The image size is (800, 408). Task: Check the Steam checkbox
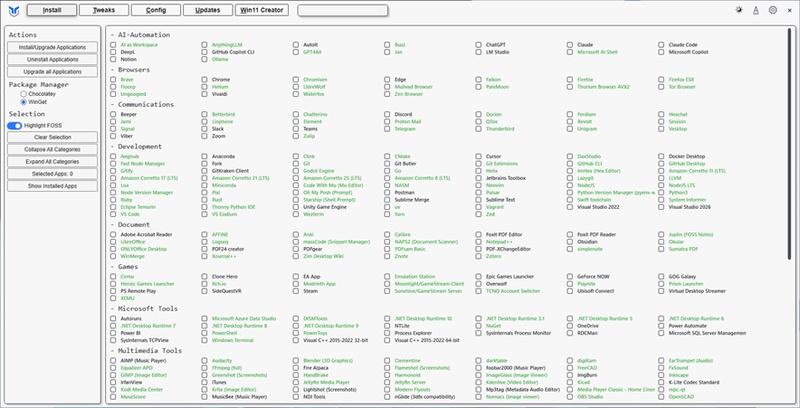pos(296,291)
